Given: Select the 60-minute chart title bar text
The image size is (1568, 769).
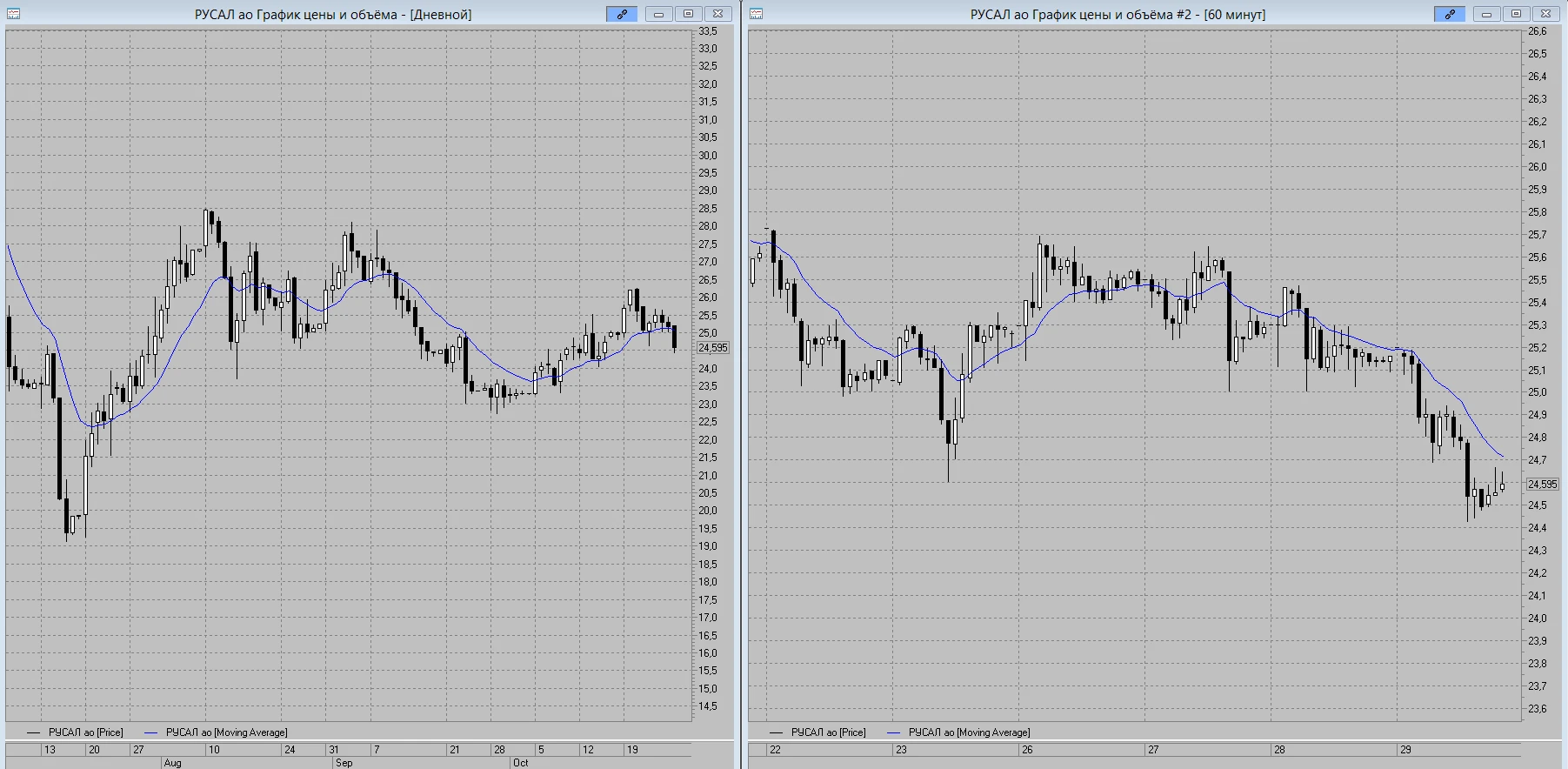Looking at the screenshot, I should 1118,15.
